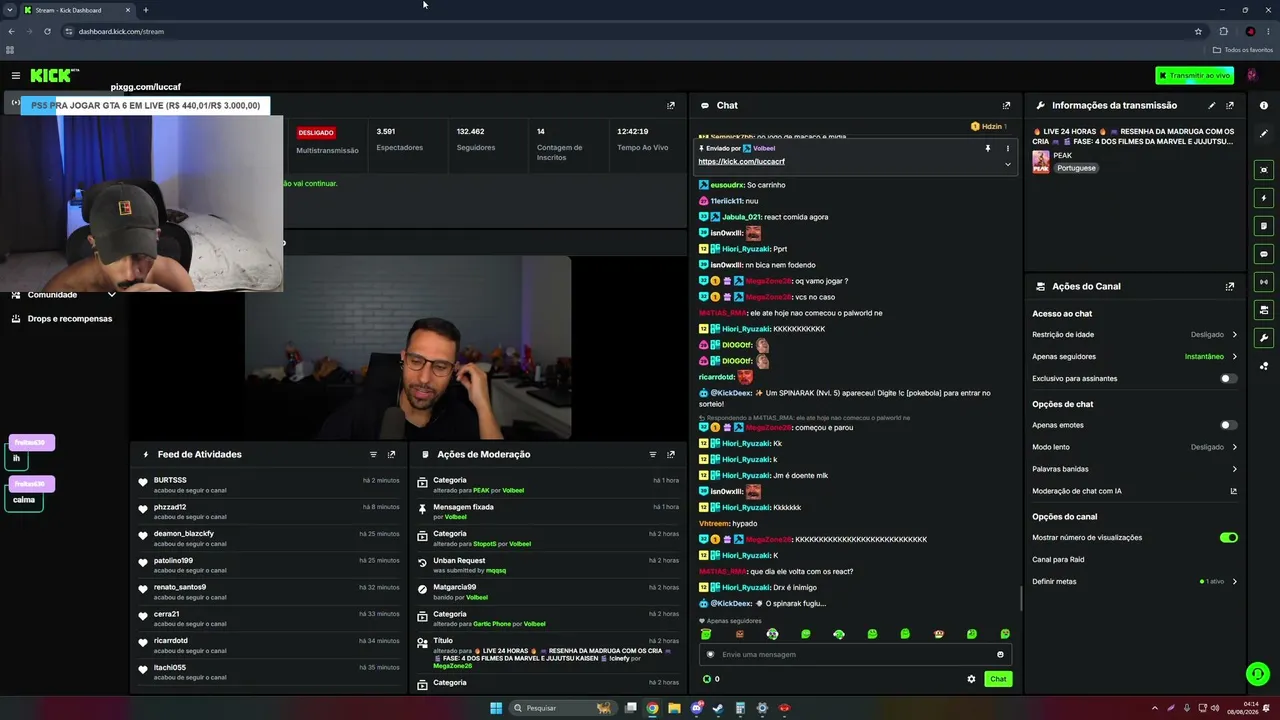The height and width of the screenshot is (720, 1280).
Task: Open Modo lento options
Action: [1135, 447]
